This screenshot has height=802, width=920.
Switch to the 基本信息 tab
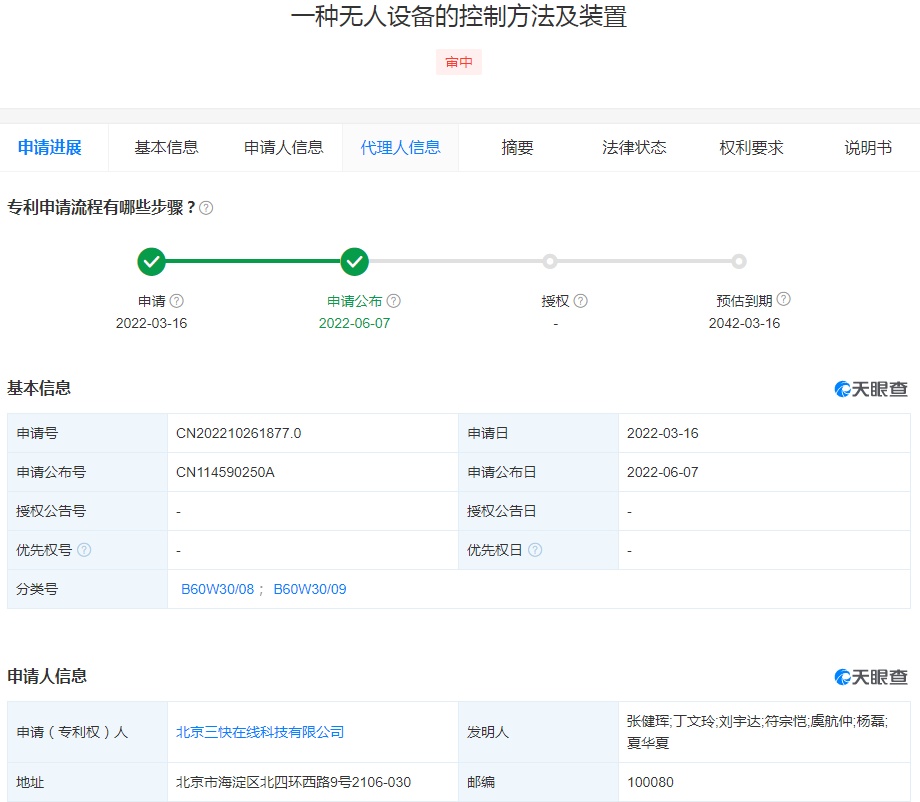click(166, 148)
